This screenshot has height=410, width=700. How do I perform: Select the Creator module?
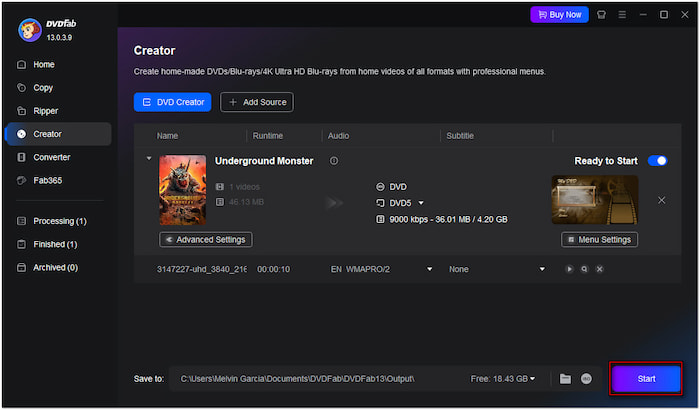(x=58, y=134)
